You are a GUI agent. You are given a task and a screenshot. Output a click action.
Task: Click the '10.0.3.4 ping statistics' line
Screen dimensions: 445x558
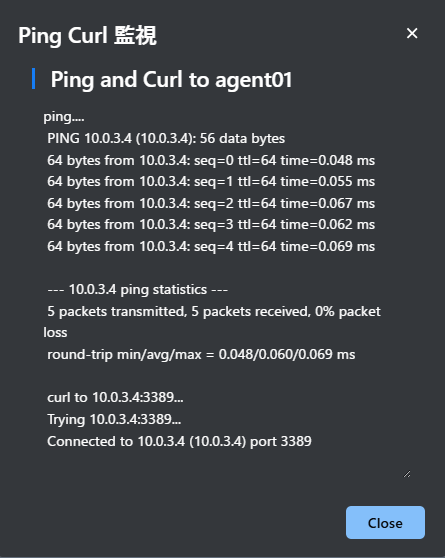[138, 290]
